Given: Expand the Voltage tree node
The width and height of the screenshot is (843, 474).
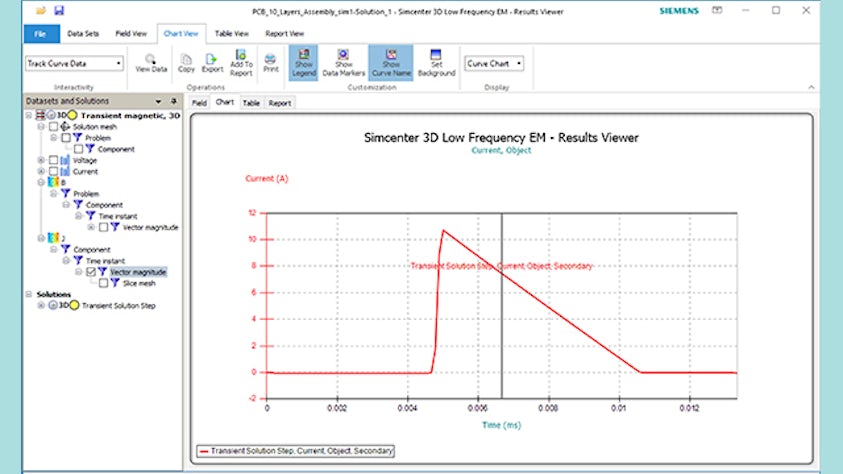Looking at the screenshot, I should (41, 160).
